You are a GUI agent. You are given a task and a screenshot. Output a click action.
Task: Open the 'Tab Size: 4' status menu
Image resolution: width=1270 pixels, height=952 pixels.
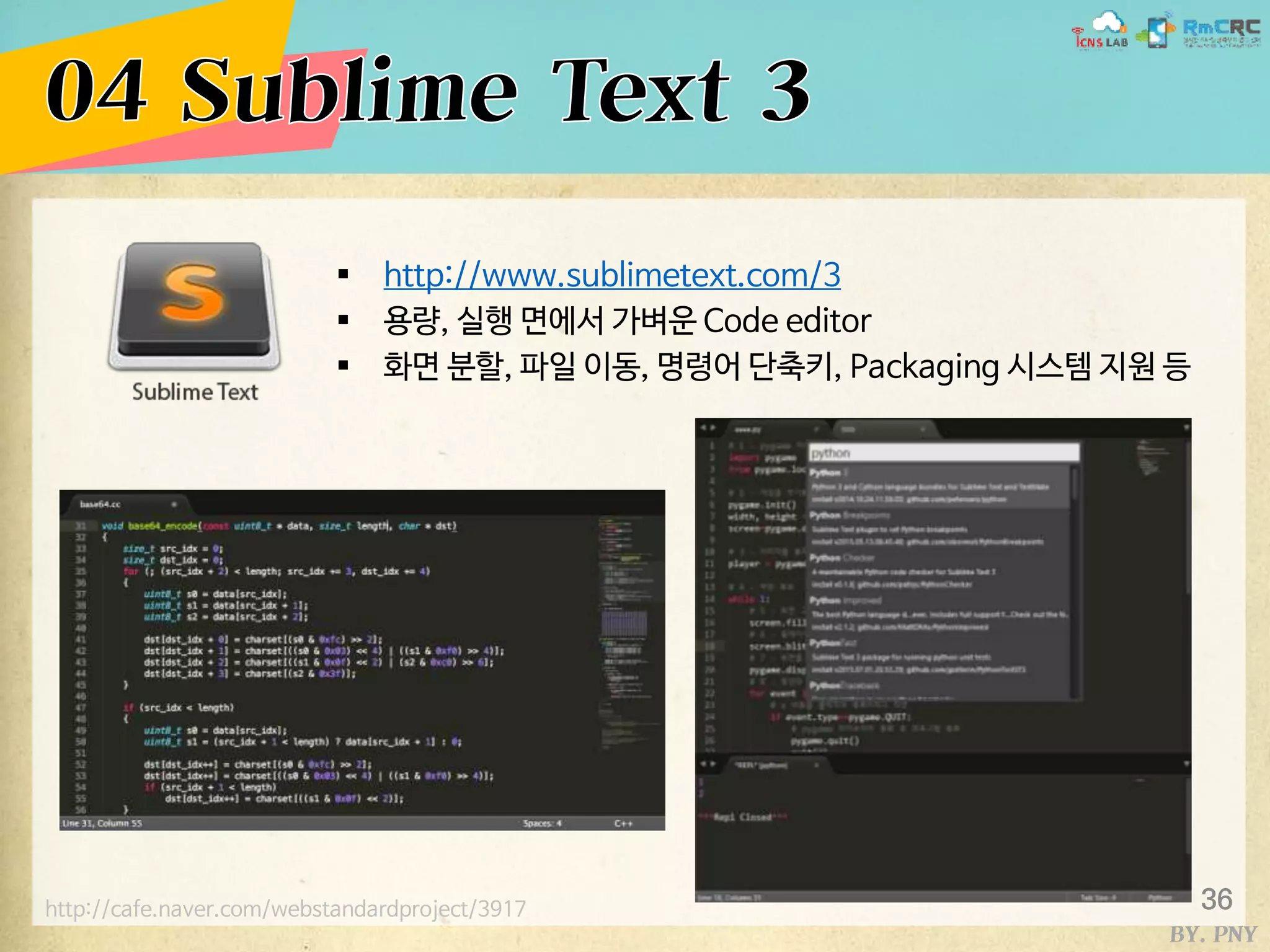click(1098, 897)
